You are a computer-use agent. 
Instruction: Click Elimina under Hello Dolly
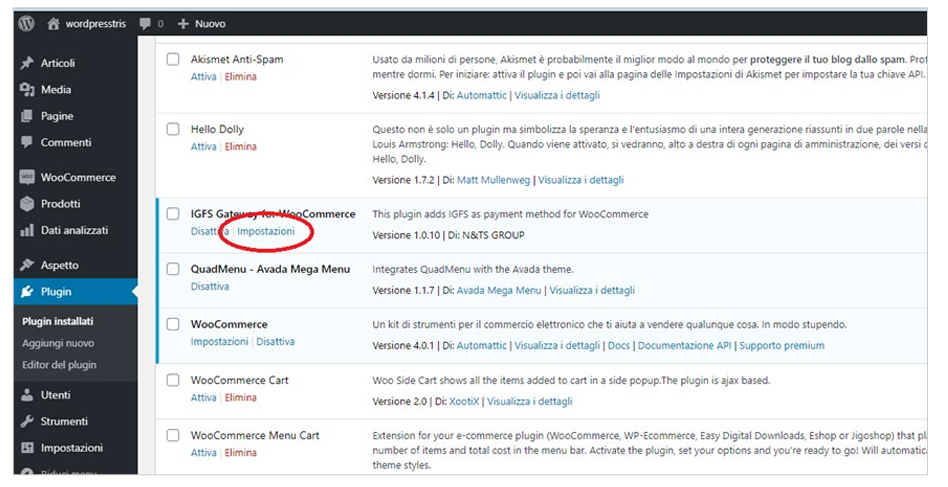241,147
